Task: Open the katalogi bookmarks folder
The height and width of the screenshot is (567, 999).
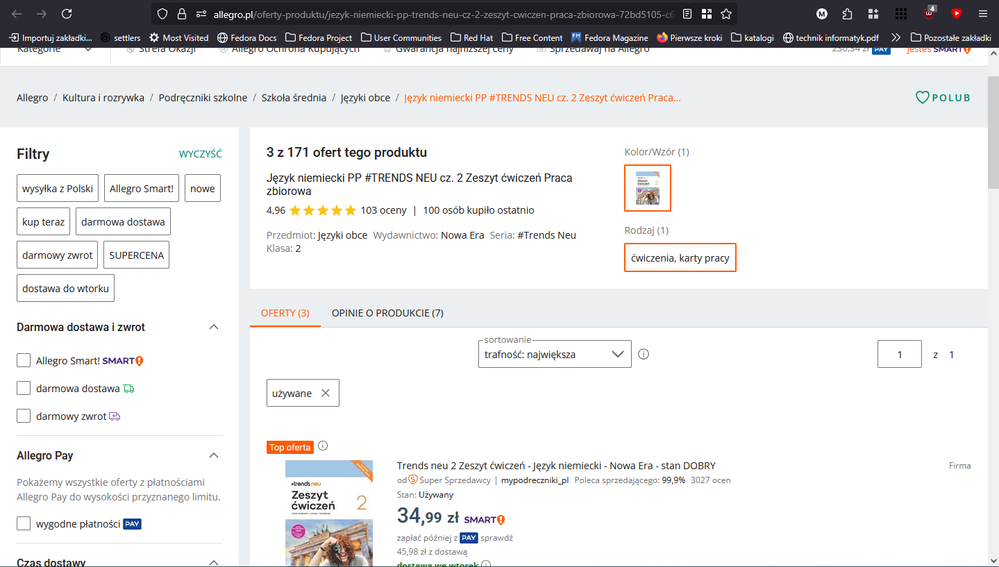Action: point(752,38)
